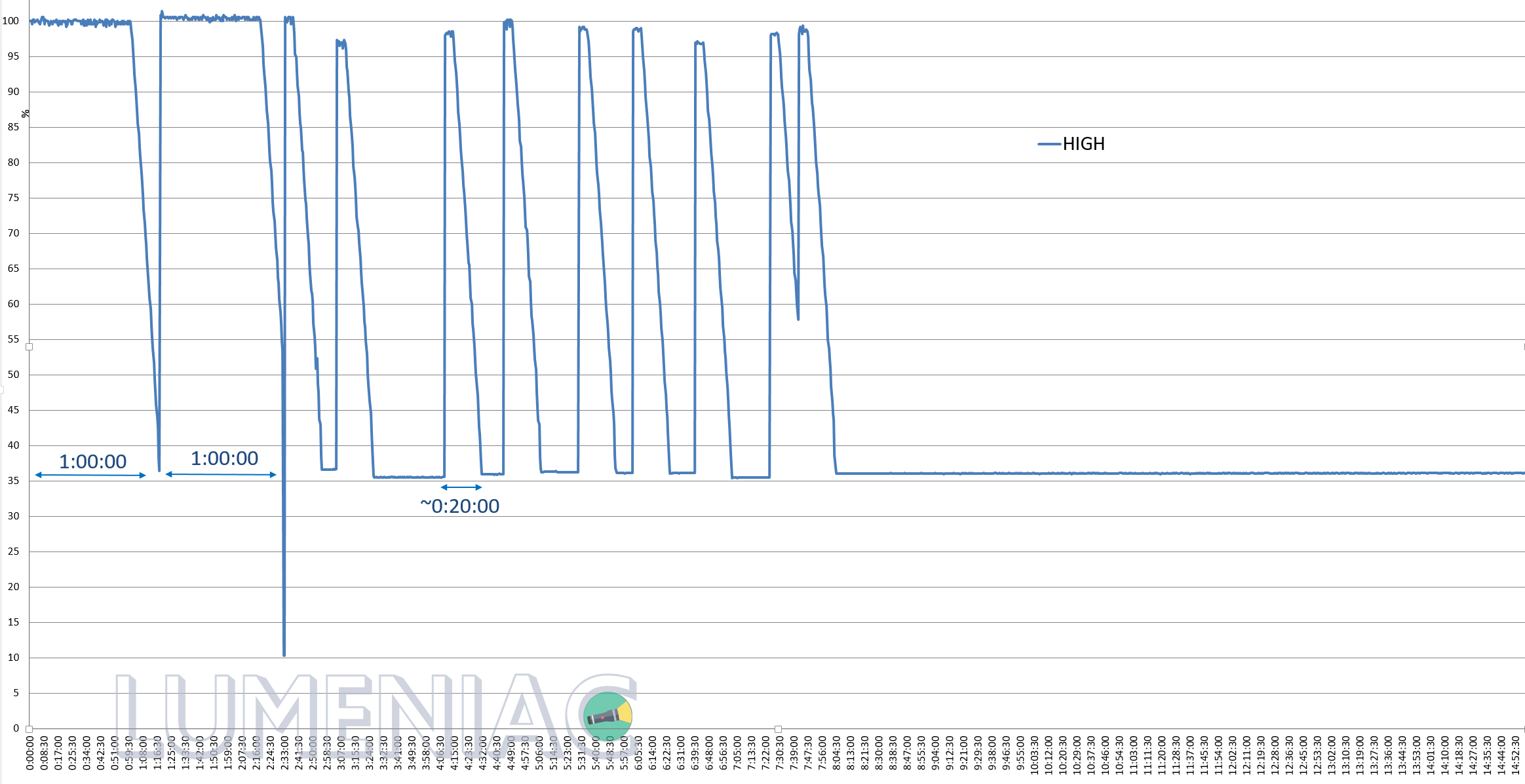This screenshot has width=1525, height=784.
Task: Click the ~0:20:00 annotation text
Action: coord(460,506)
